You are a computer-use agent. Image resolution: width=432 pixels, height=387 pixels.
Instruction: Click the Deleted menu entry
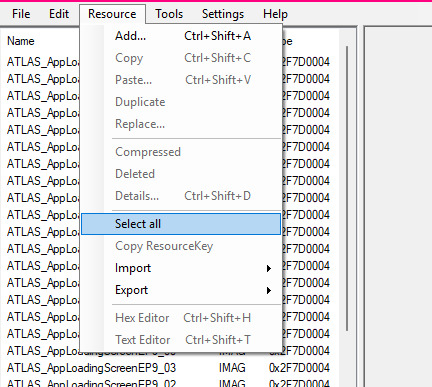coord(181,174)
